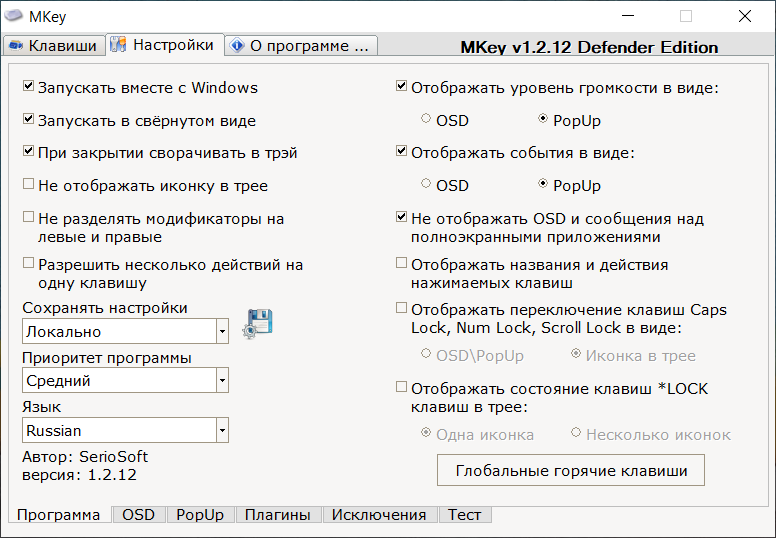Select PopUp radio for volume level display

[x=543, y=118]
